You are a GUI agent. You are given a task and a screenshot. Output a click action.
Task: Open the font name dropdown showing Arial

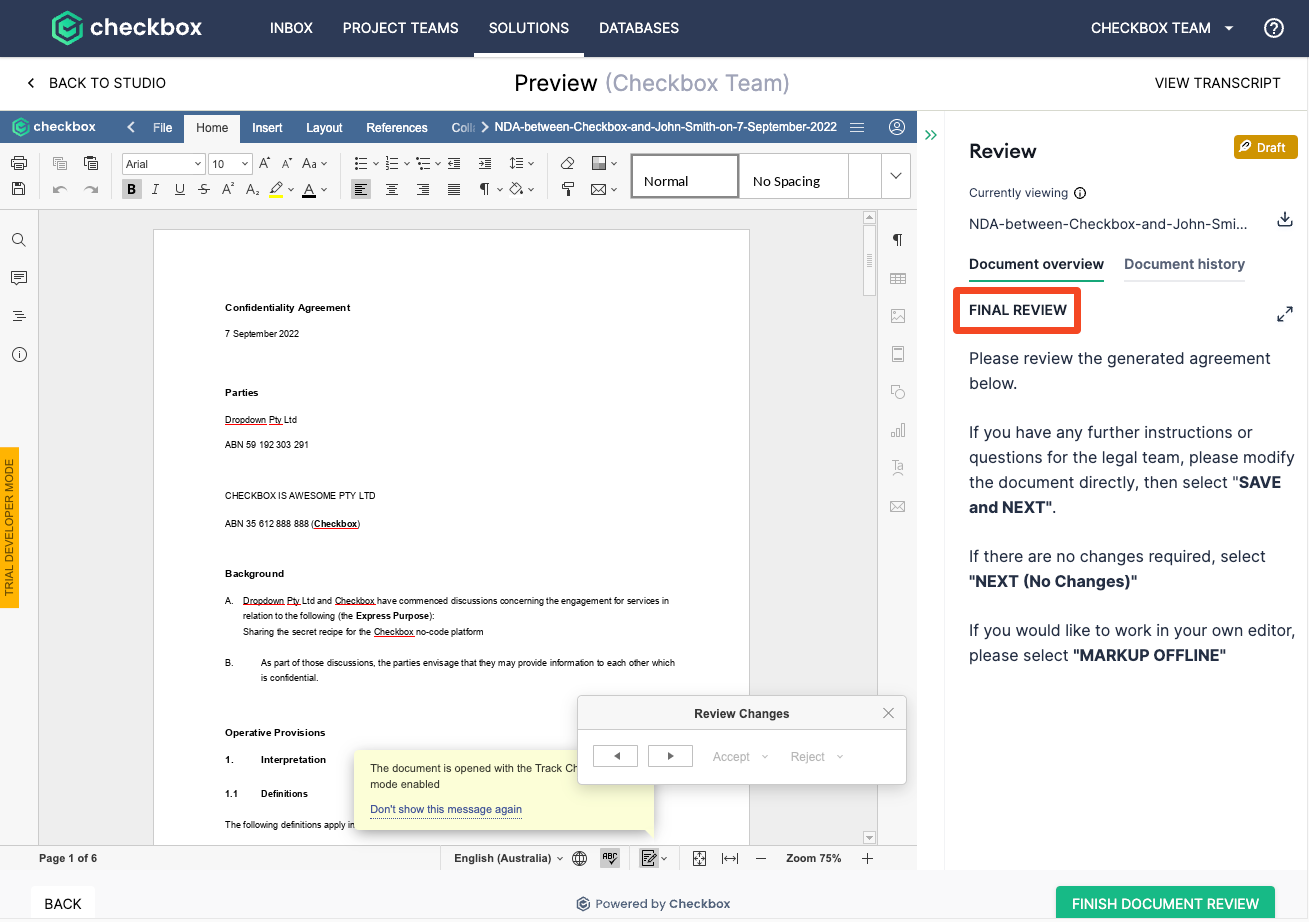coord(163,164)
